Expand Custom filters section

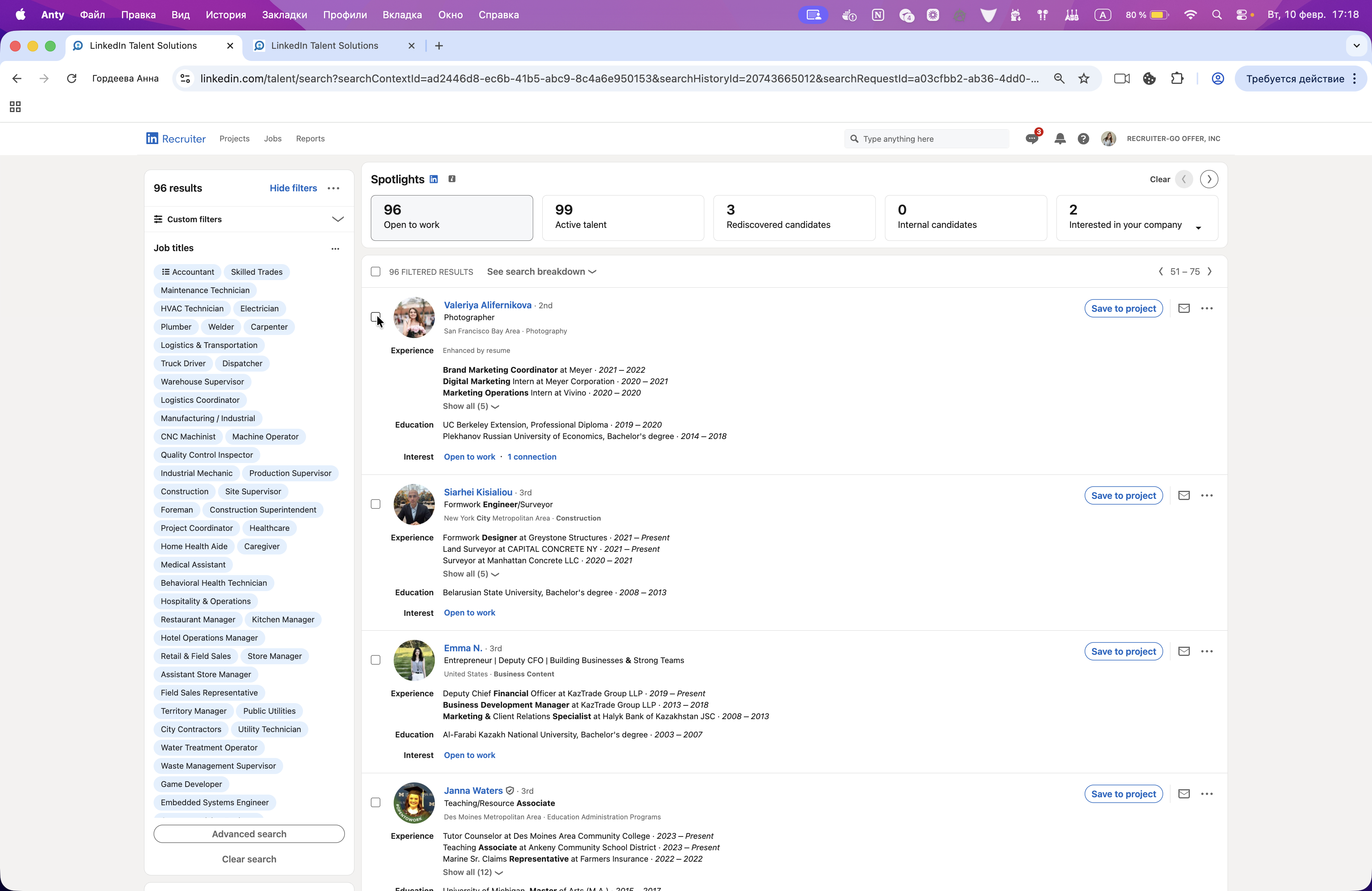(337, 219)
